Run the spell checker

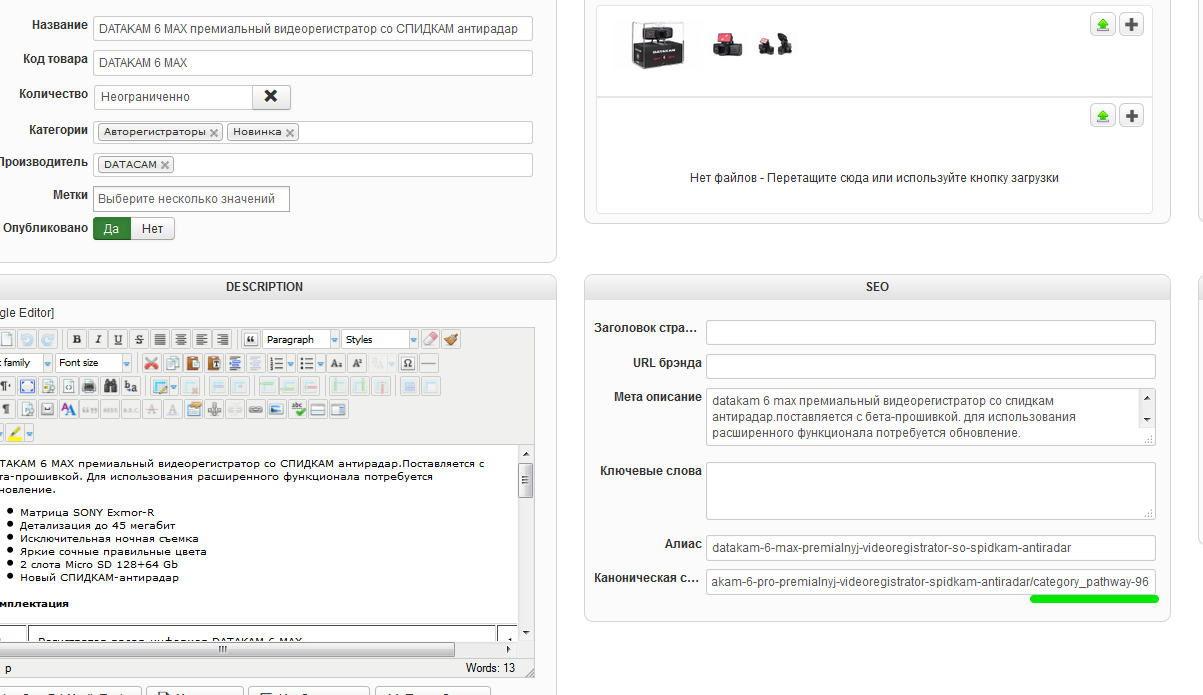[297, 410]
